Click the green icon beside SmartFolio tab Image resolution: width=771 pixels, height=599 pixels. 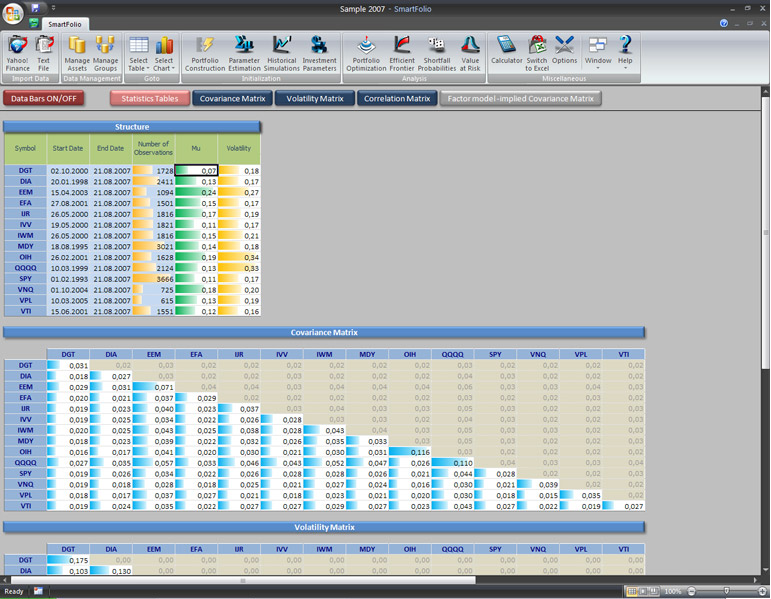point(33,23)
